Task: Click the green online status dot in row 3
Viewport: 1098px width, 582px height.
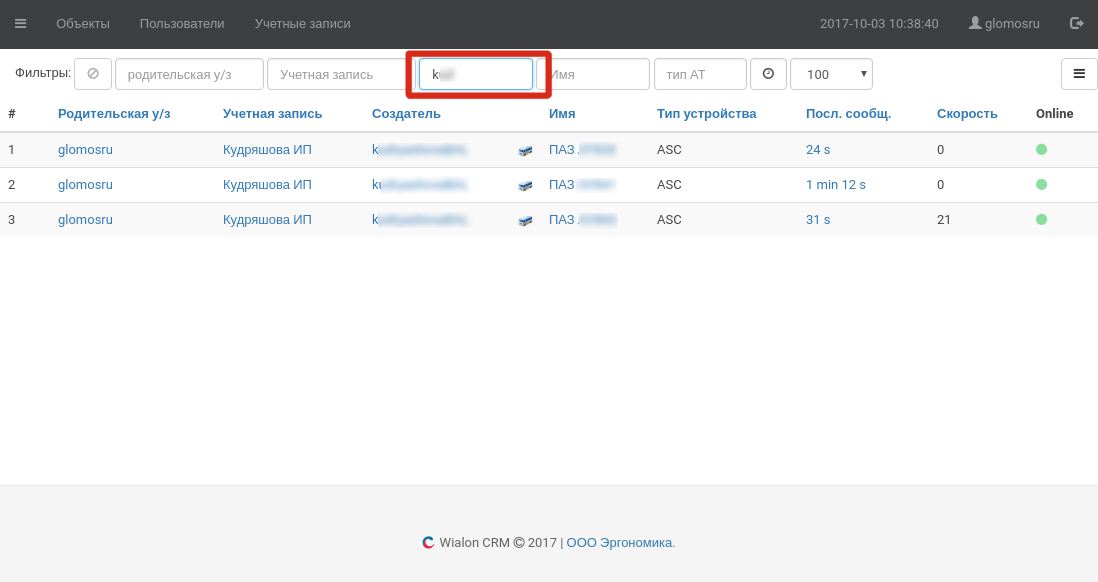Action: click(x=1041, y=219)
